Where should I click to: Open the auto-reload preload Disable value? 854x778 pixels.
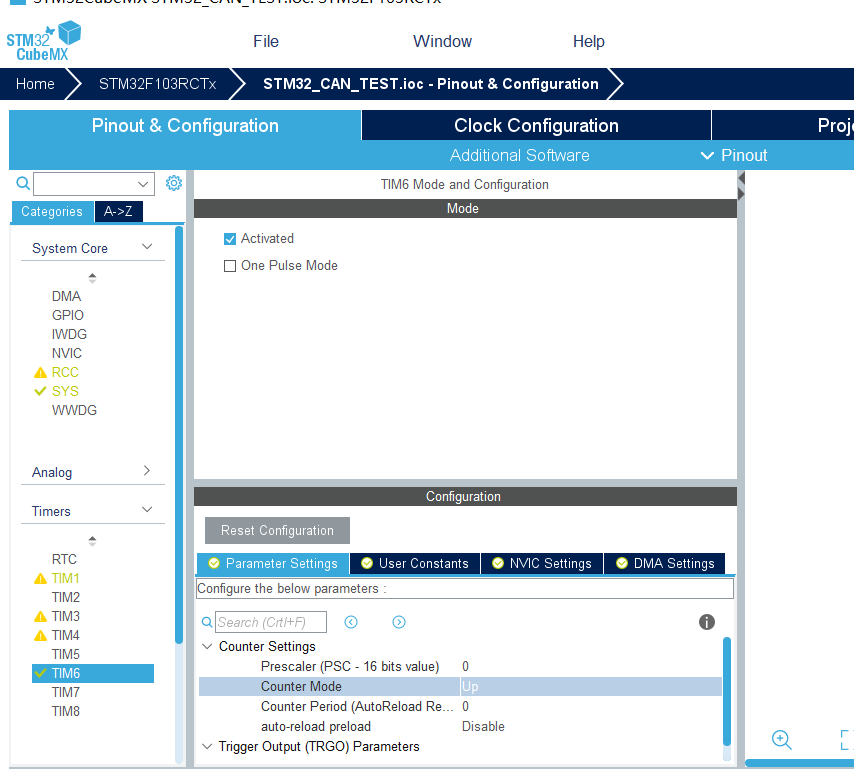(483, 727)
